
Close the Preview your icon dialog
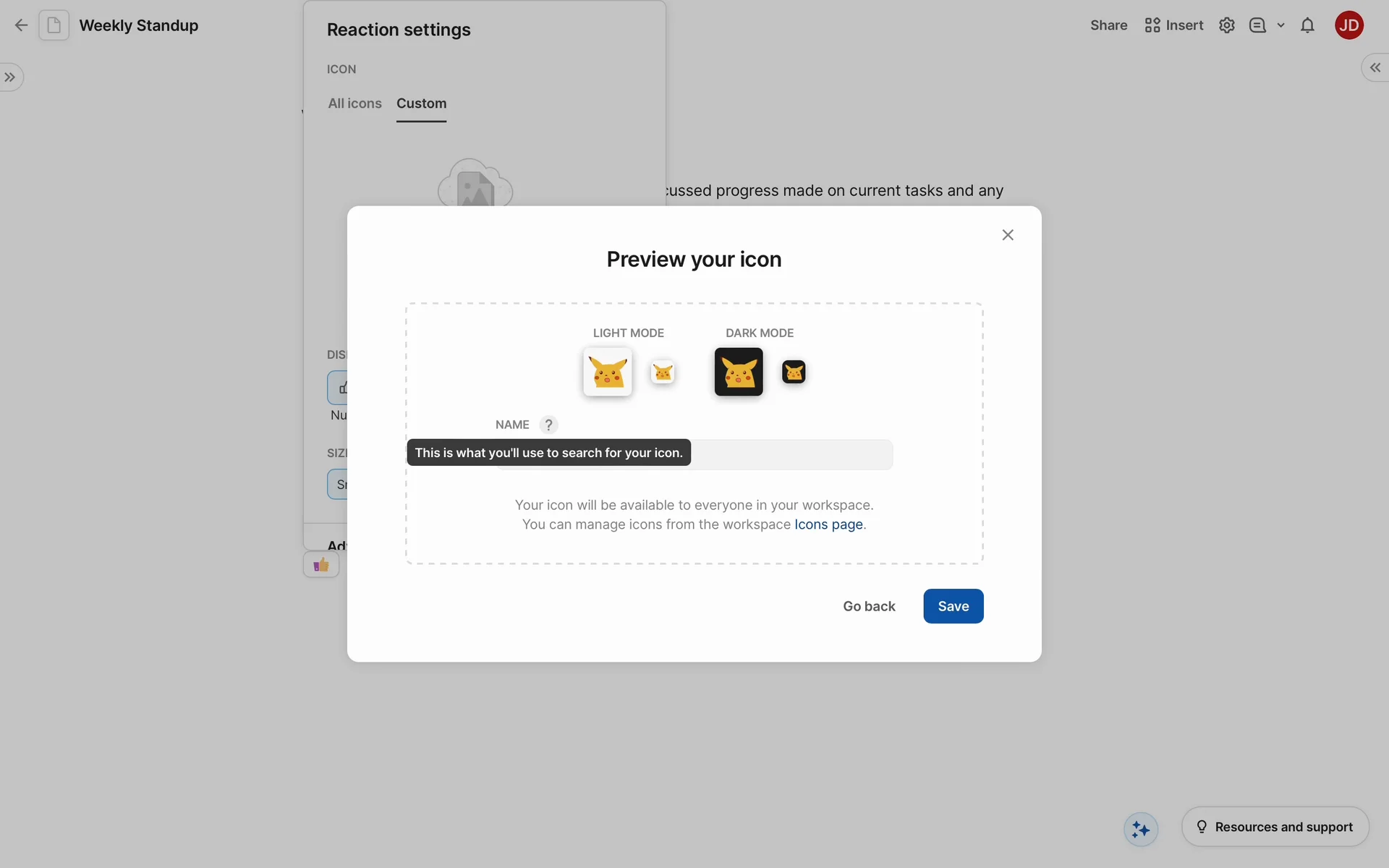point(1008,235)
